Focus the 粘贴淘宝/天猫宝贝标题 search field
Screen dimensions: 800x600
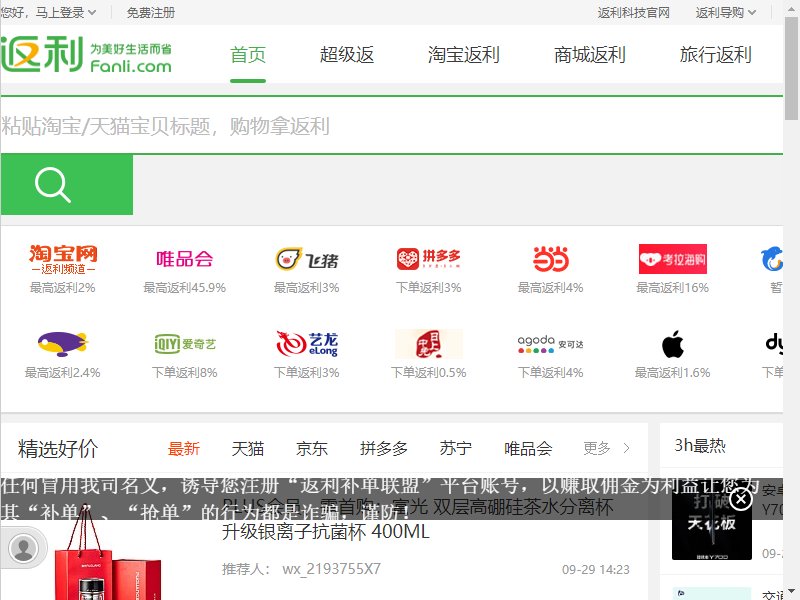pyautogui.click(x=391, y=126)
